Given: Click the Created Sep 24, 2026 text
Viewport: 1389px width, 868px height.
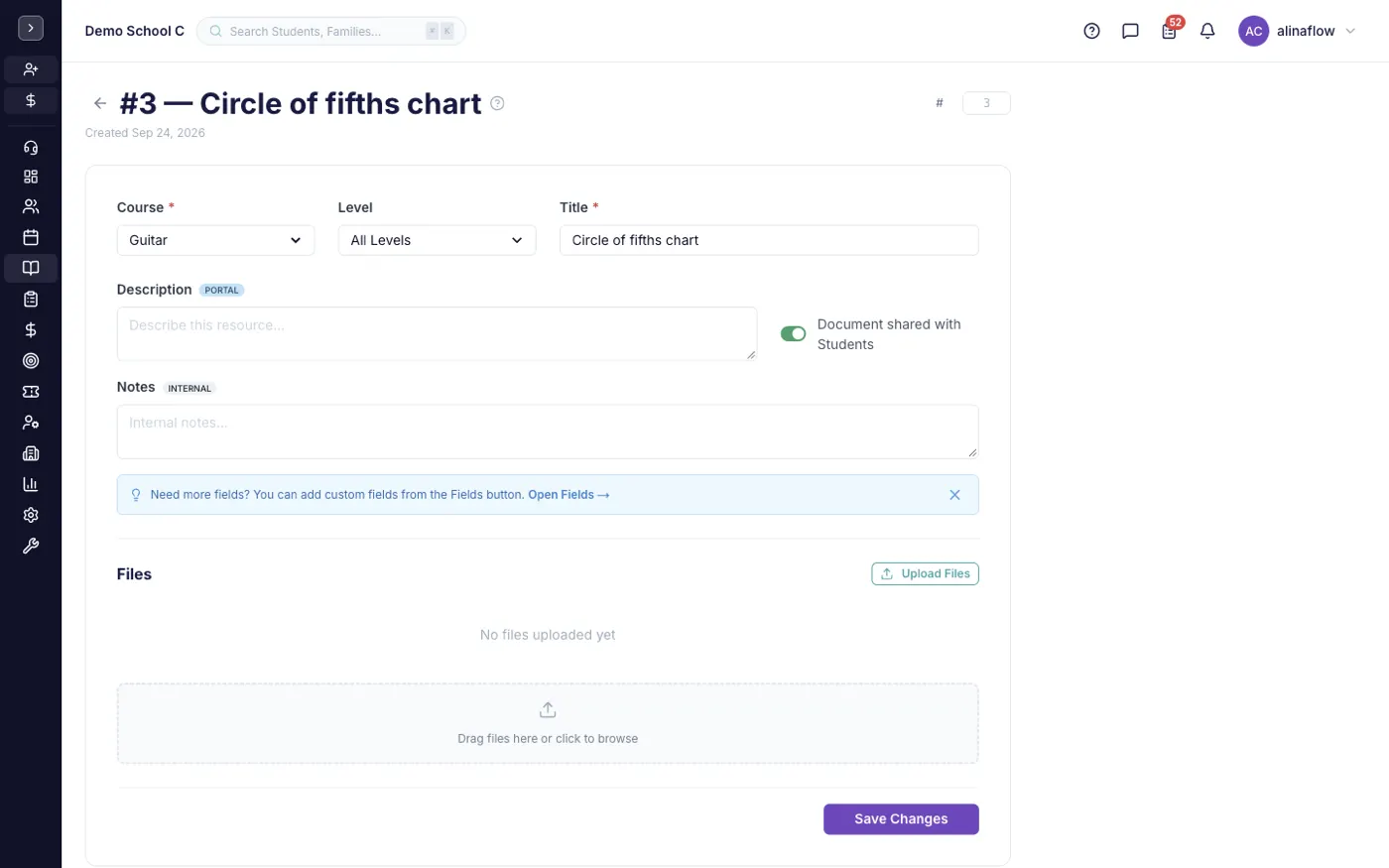Looking at the screenshot, I should click(x=145, y=133).
